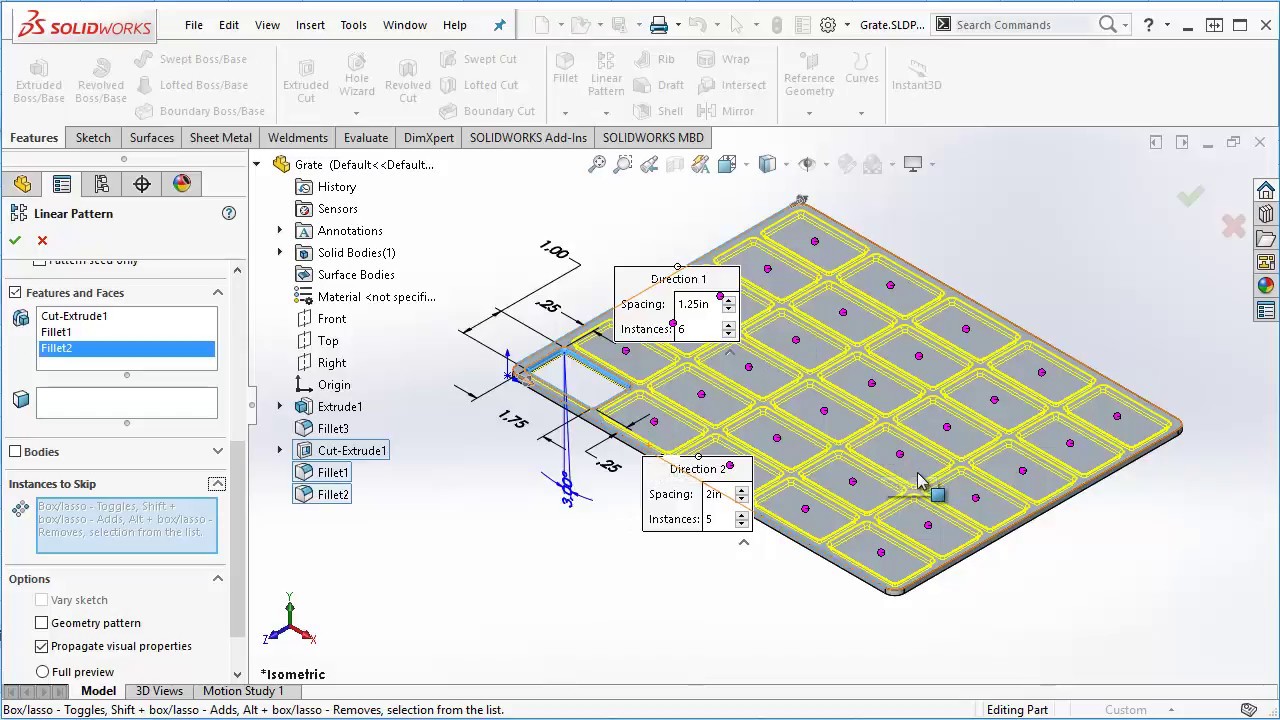Select Fillet1 in Features and Faces list
Image resolution: width=1280 pixels, height=720 pixels.
click(x=56, y=332)
